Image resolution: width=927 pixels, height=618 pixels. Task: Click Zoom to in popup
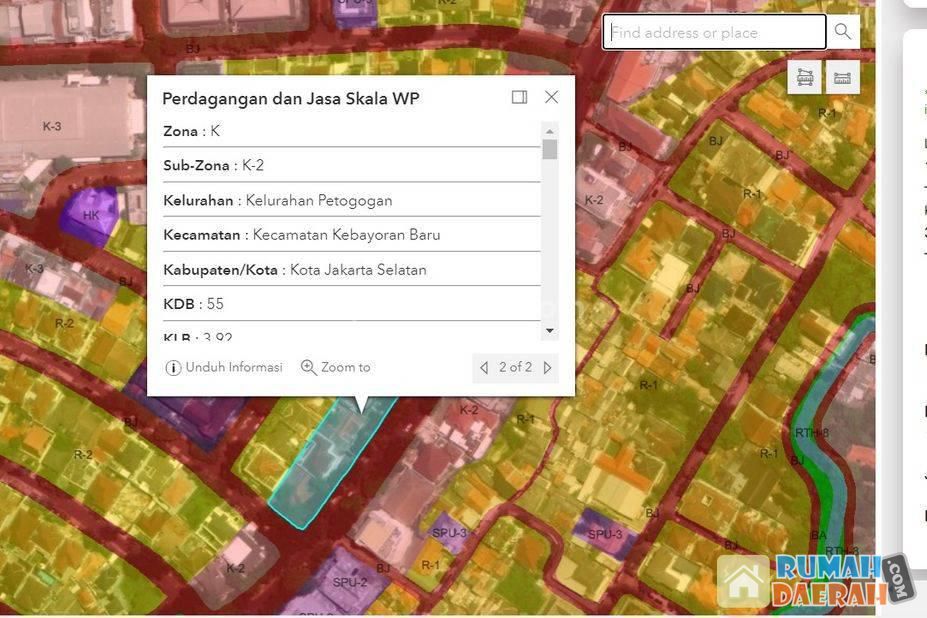[336, 367]
